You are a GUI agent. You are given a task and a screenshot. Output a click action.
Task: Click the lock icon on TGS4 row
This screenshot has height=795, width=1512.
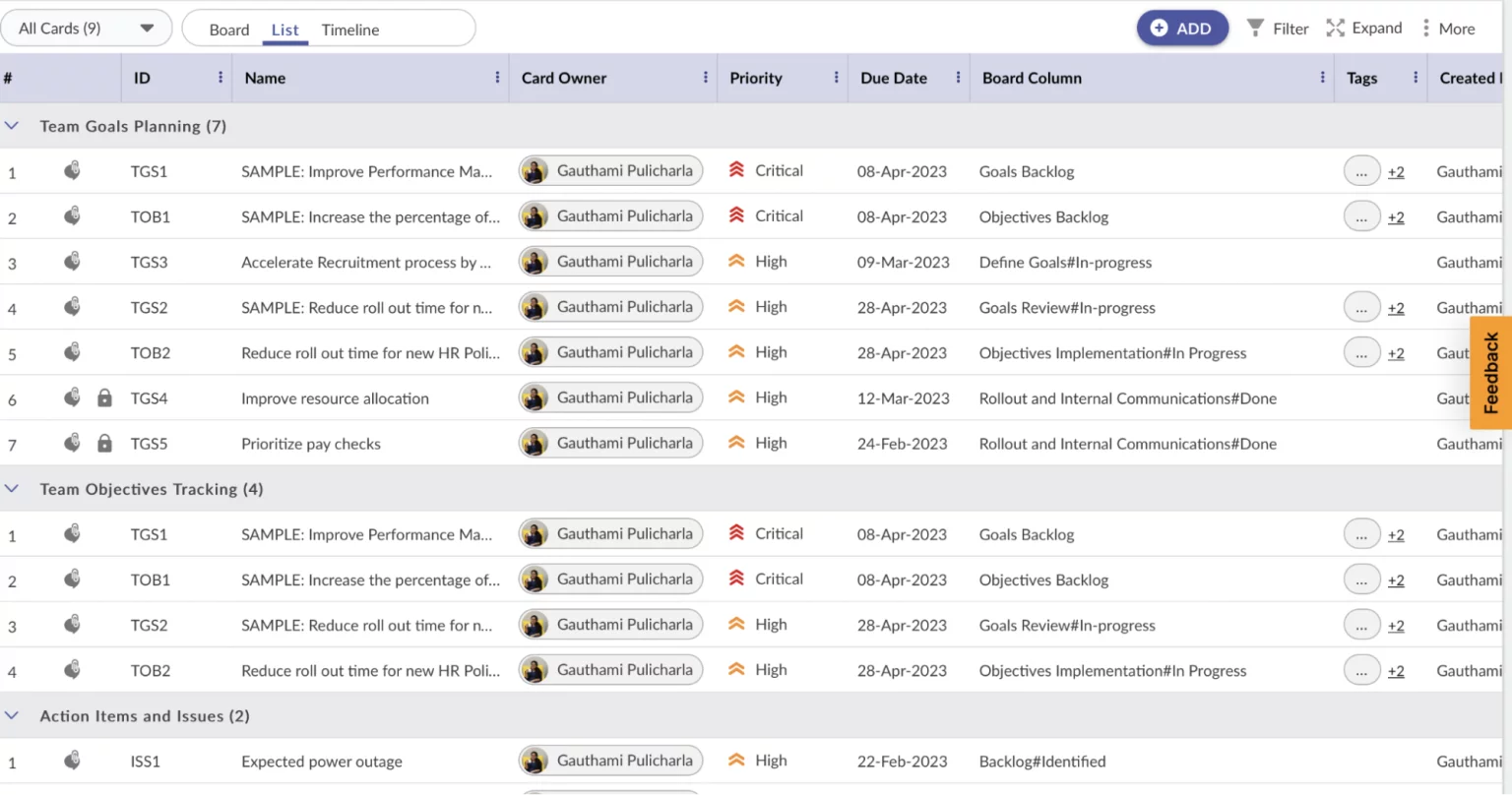(x=104, y=397)
